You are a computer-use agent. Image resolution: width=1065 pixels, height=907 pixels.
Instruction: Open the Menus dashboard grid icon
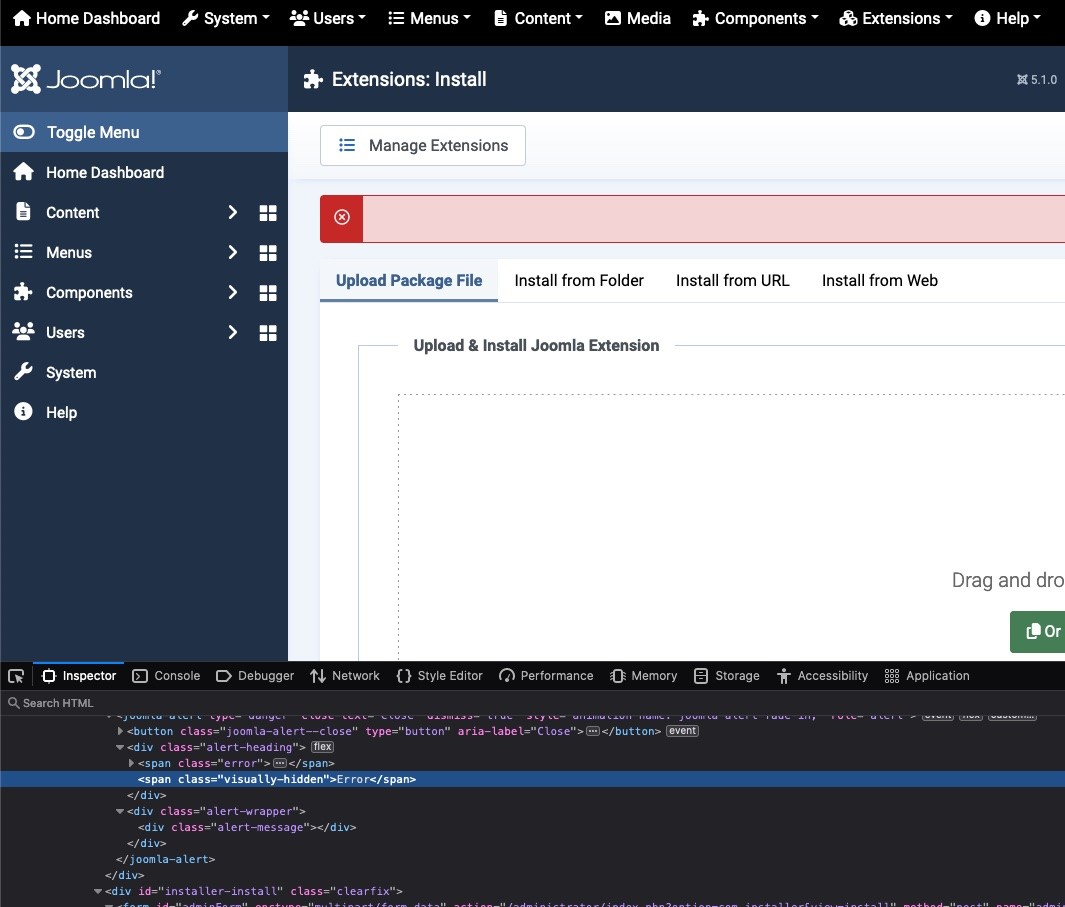268,253
